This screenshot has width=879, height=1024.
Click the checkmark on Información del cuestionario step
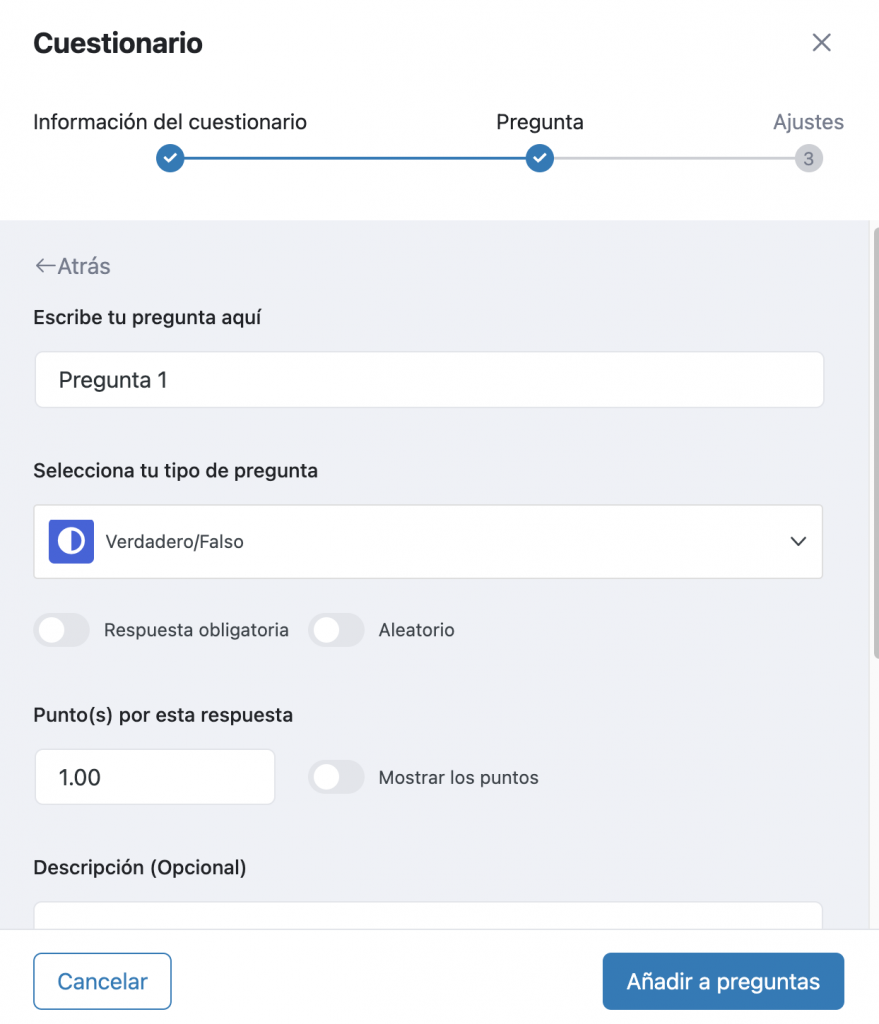169,158
